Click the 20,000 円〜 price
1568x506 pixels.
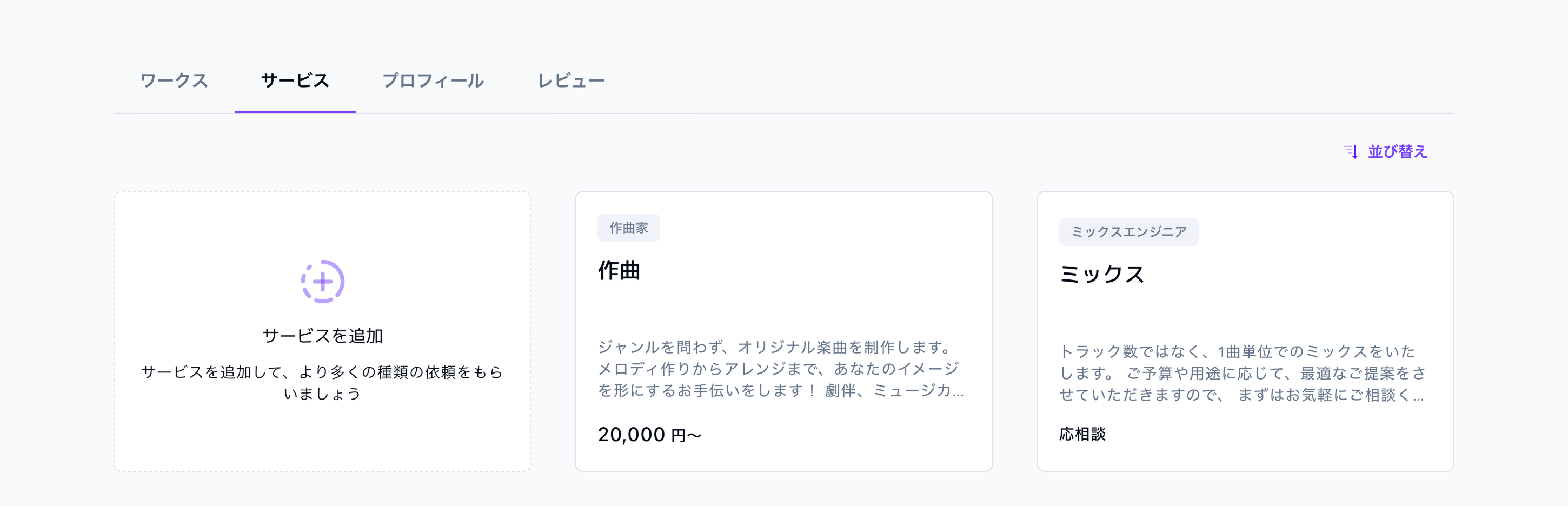click(x=649, y=435)
